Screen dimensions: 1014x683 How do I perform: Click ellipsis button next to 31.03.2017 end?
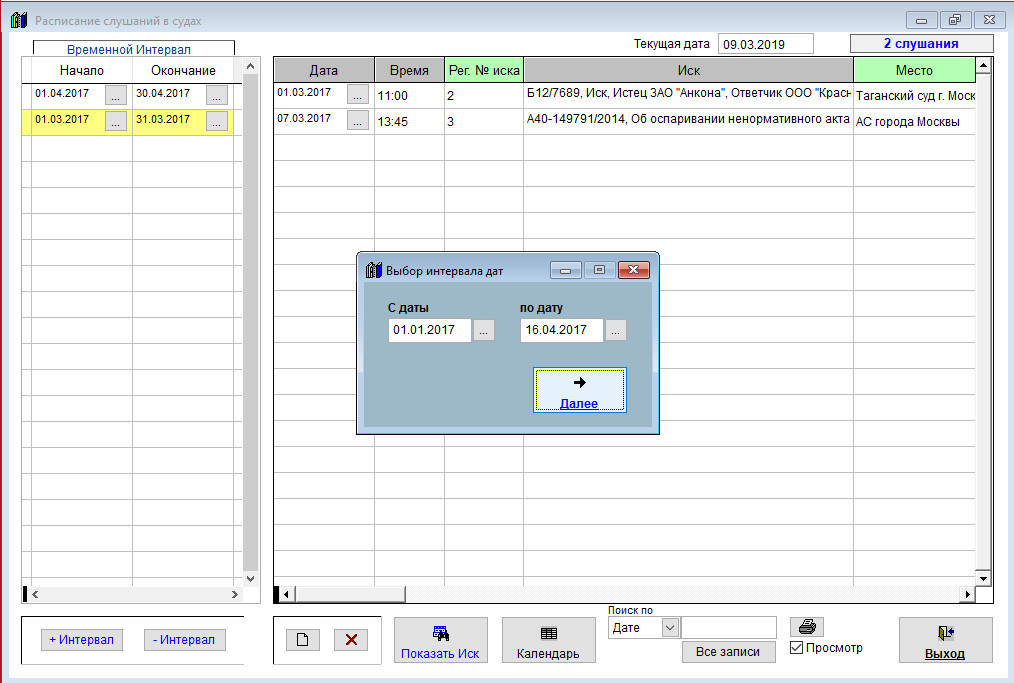(217, 121)
